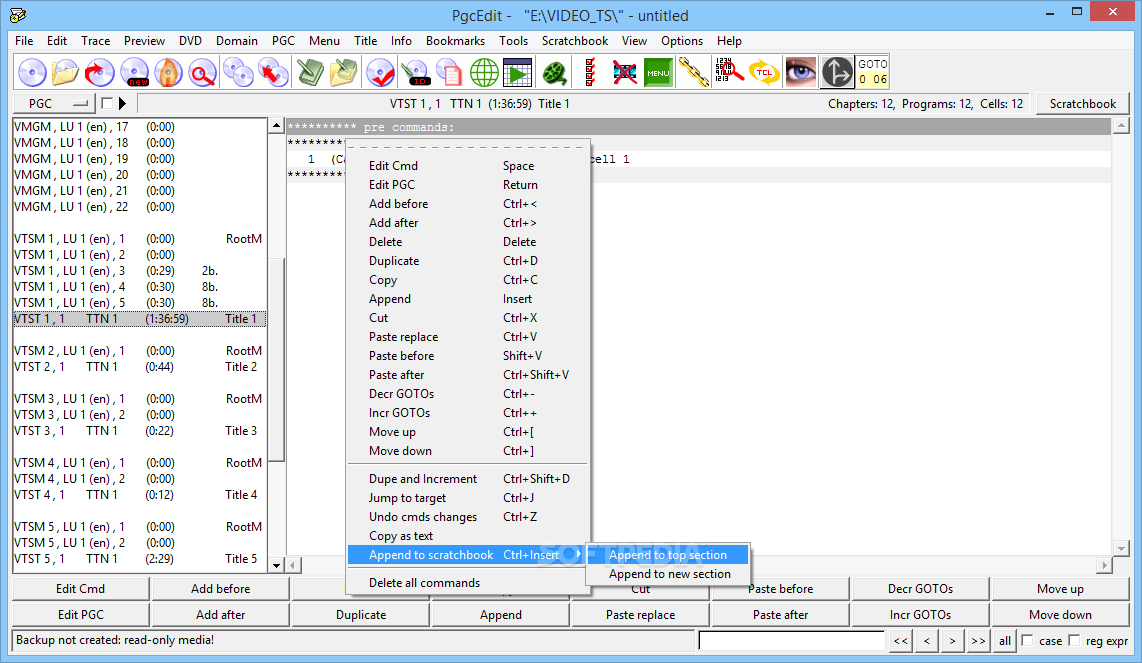Click the search text input field

[x=791, y=640]
